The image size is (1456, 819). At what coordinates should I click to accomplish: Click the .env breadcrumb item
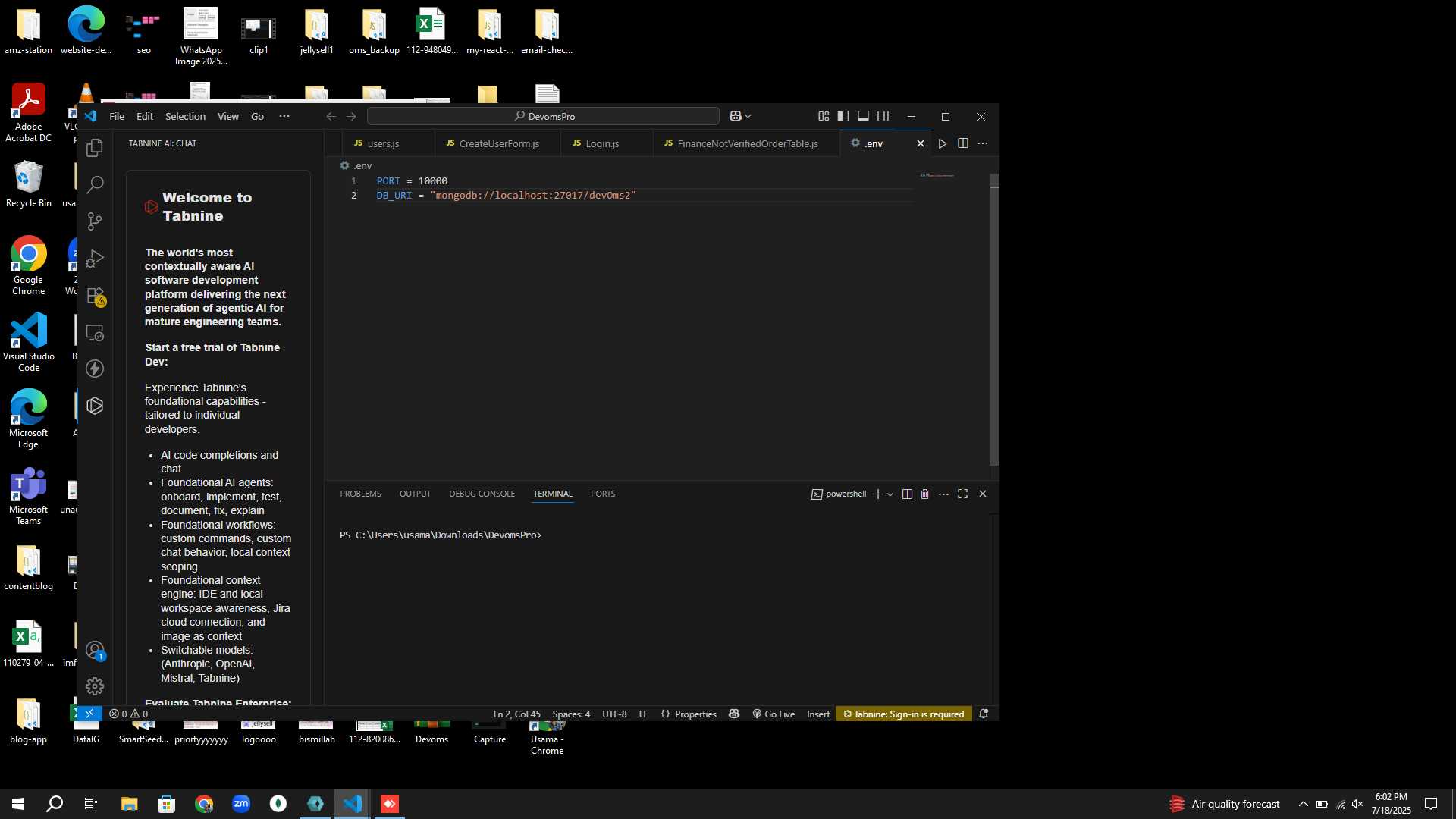(356, 165)
